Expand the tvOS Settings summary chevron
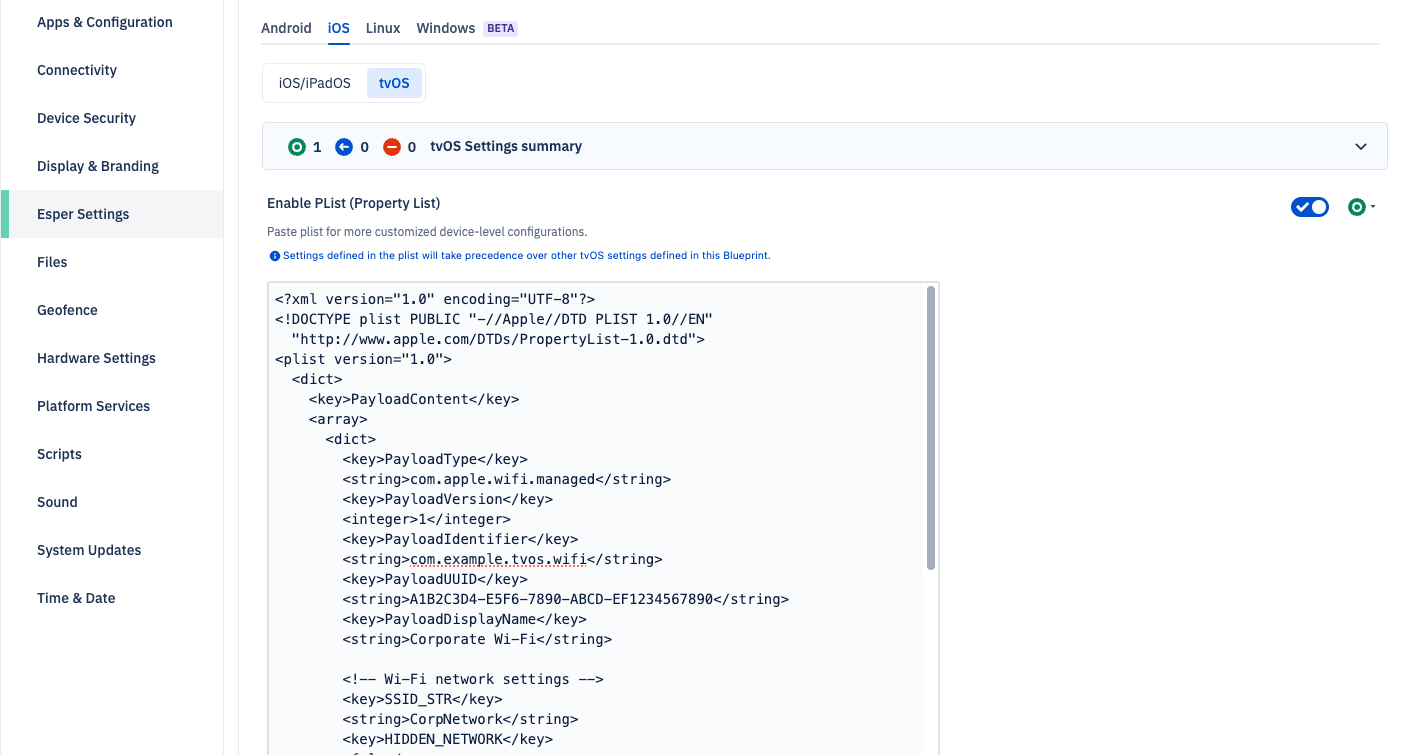1418x755 pixels. [1361, 147]
